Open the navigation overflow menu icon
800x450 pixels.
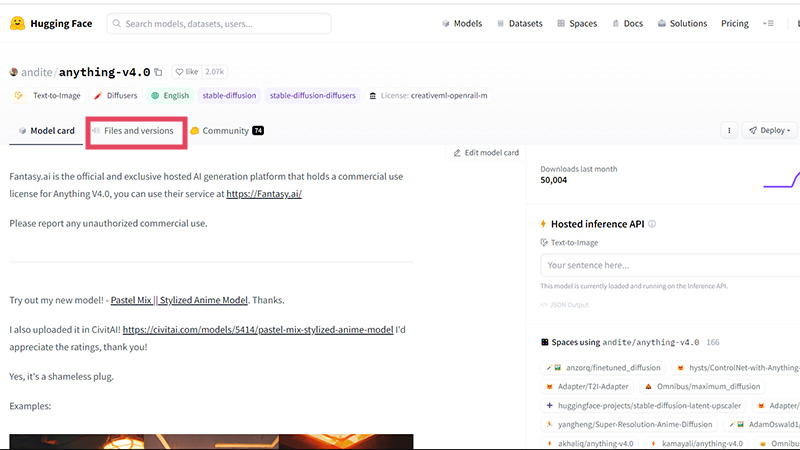pyautogui.click(x=768, y=23)
